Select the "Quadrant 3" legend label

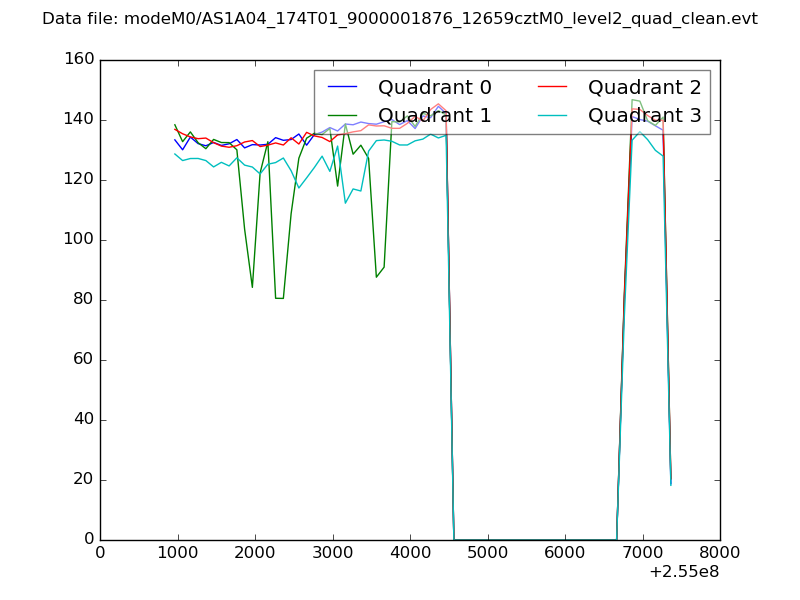point(644,115)
